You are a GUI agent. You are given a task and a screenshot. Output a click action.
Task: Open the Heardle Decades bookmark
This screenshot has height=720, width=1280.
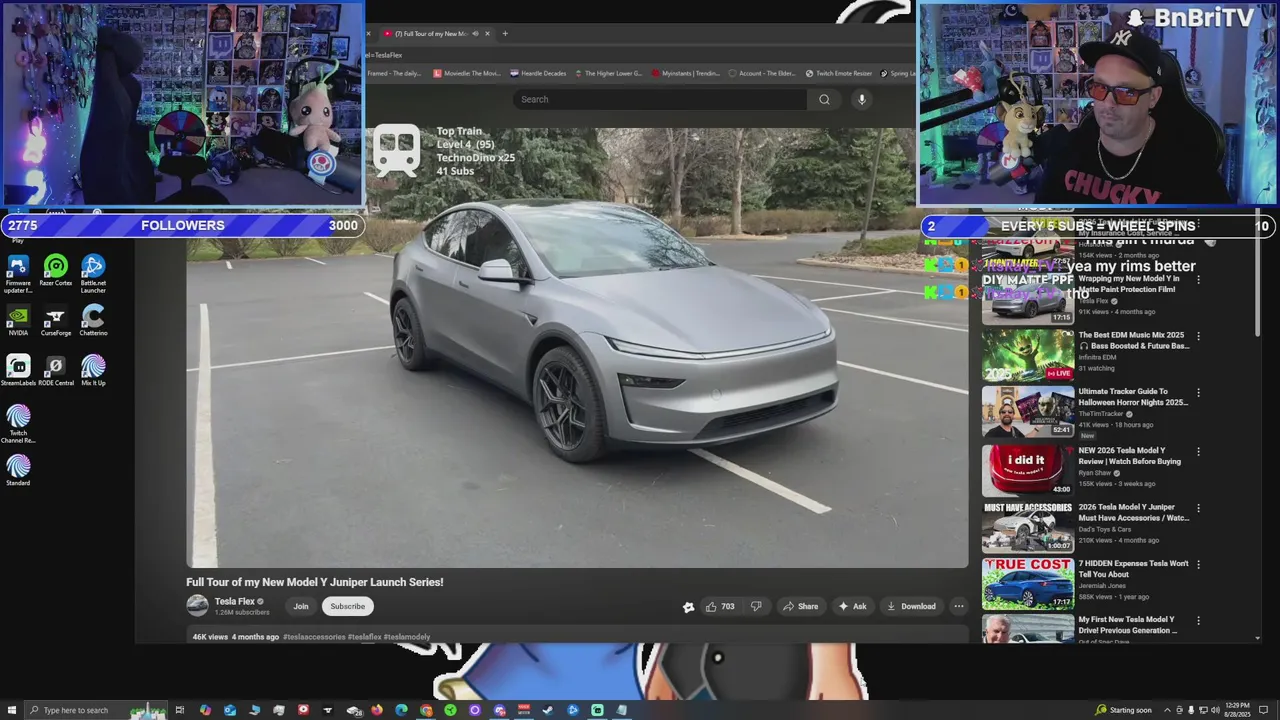tap(538, 73)
